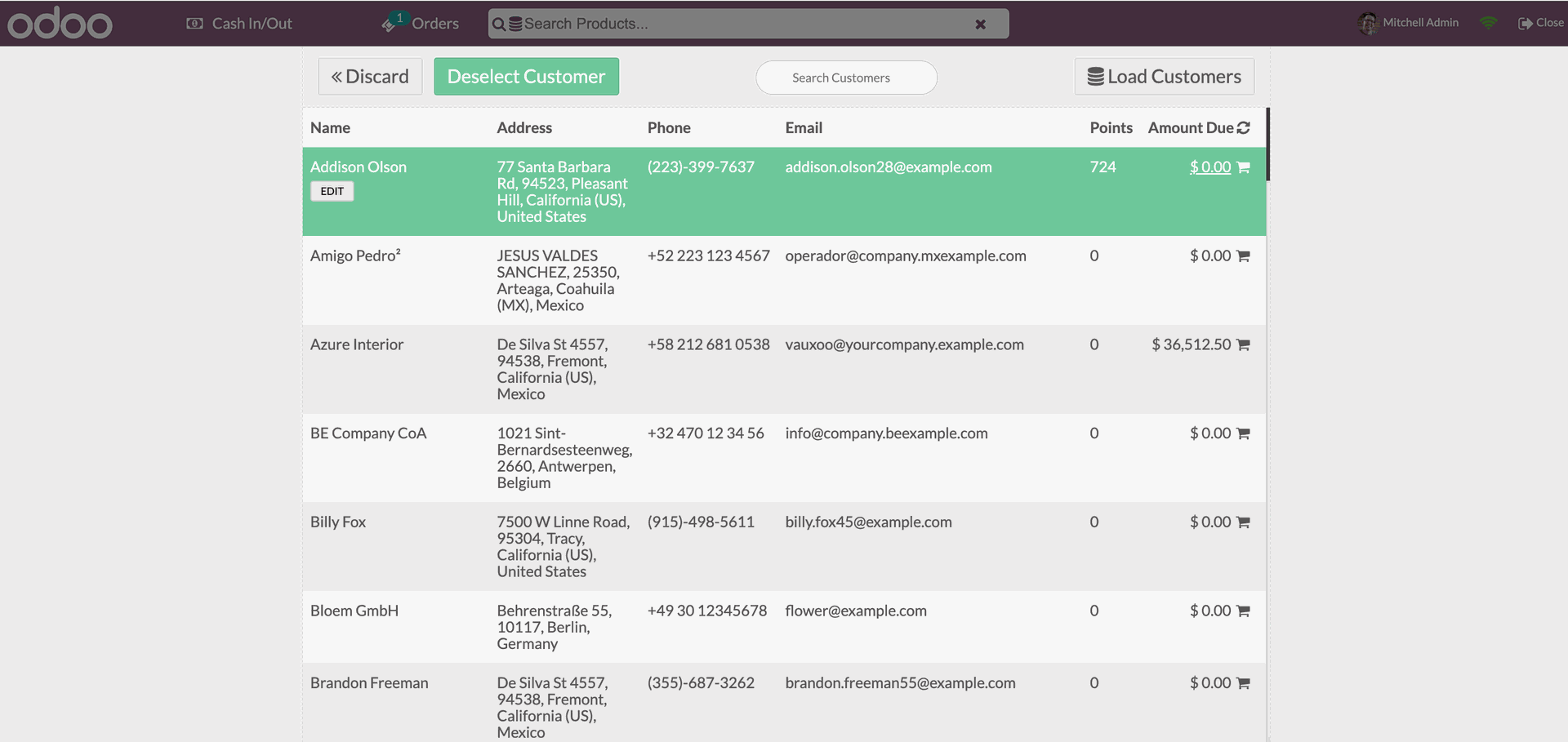
Task: Check connection via the green wifi icon
Action: click(x=1488, y=23)
